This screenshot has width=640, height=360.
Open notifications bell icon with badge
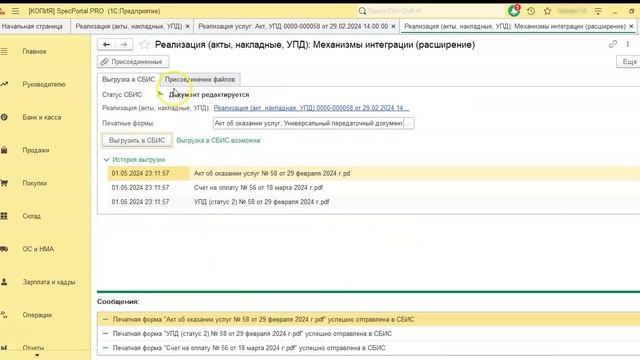click(x=514, y=11)
